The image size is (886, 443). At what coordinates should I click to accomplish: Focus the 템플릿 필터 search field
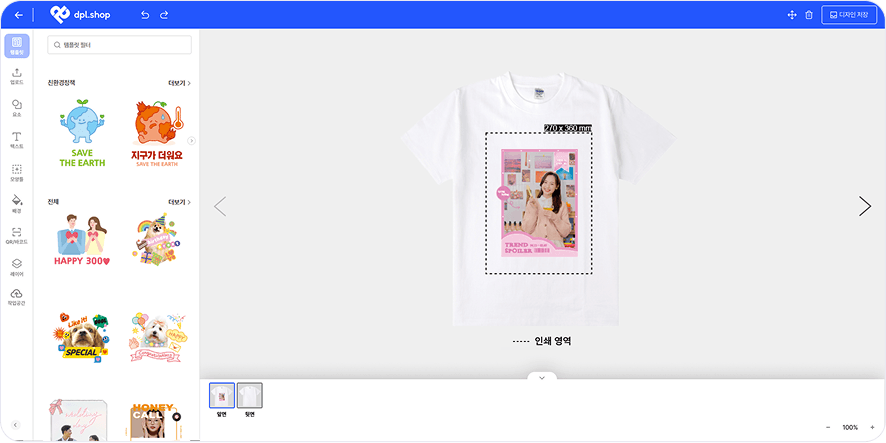[x=119, y=45]
